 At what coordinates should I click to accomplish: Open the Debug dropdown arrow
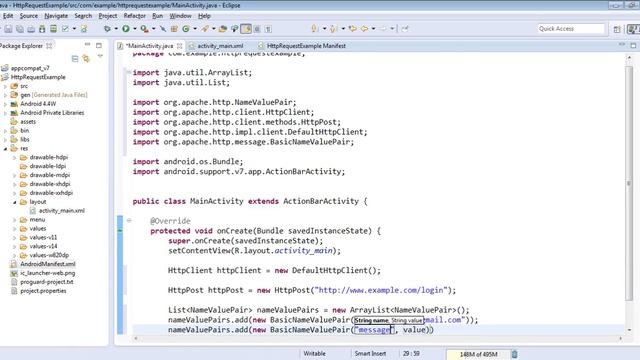(116, 29)
